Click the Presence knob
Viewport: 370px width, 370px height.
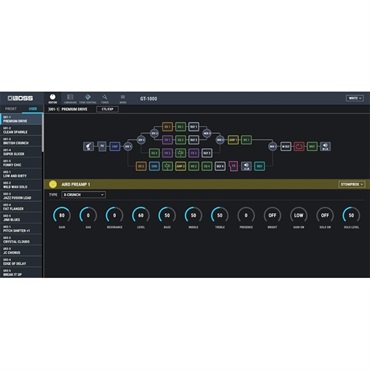pyautogui.click(x=246, y=215)
